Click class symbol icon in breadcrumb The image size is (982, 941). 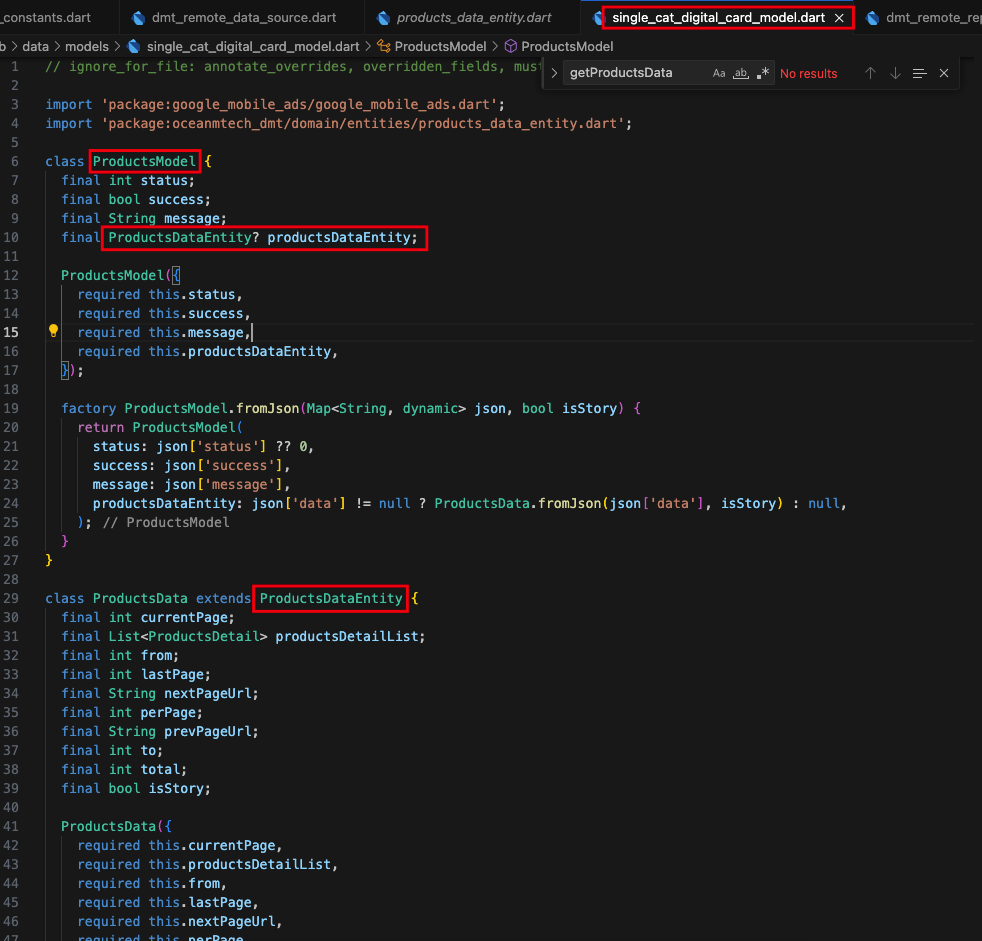(383, 46)
